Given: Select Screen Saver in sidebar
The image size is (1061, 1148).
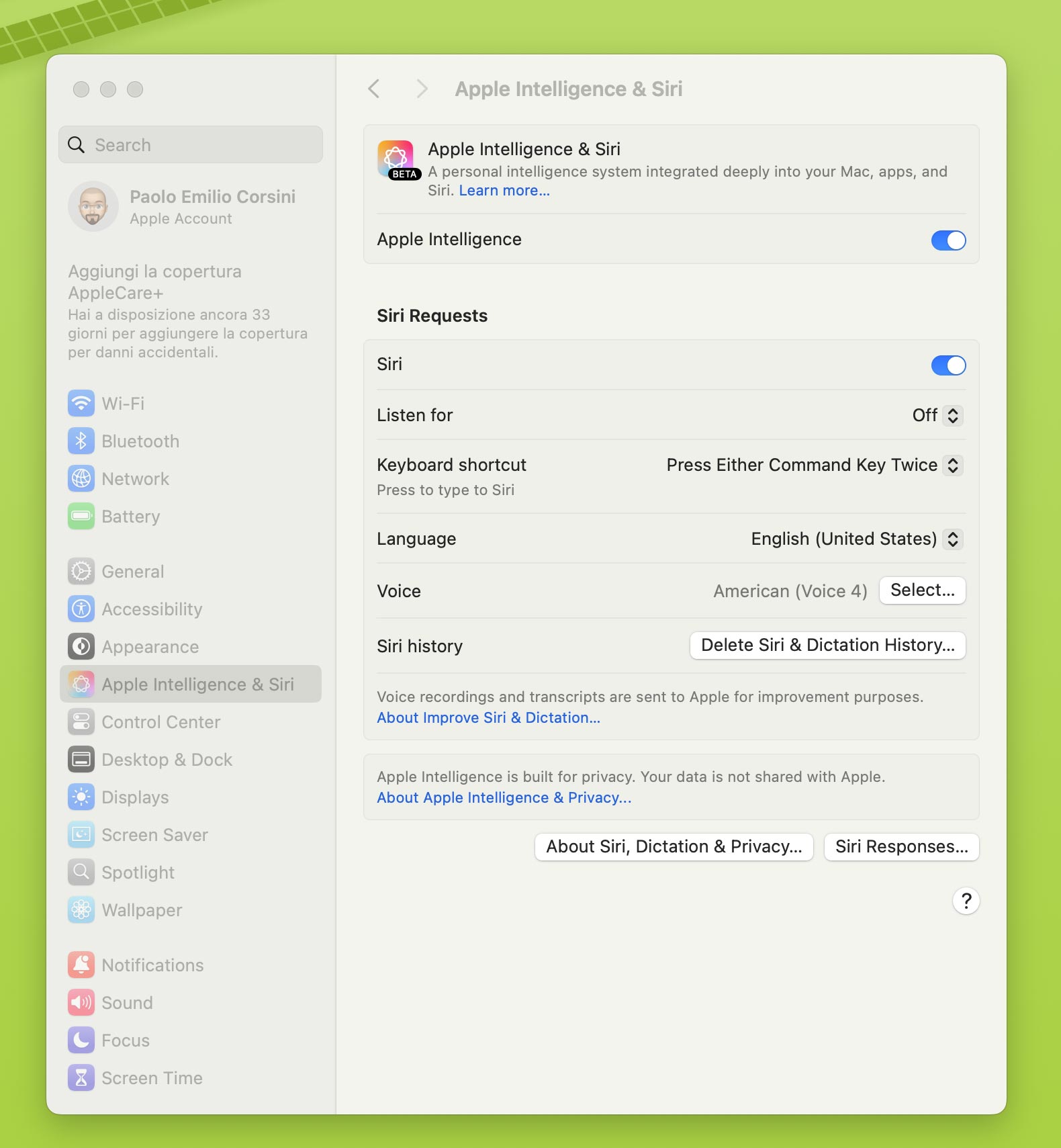Looking at the screenshot, I should click(x=191, y=834).
